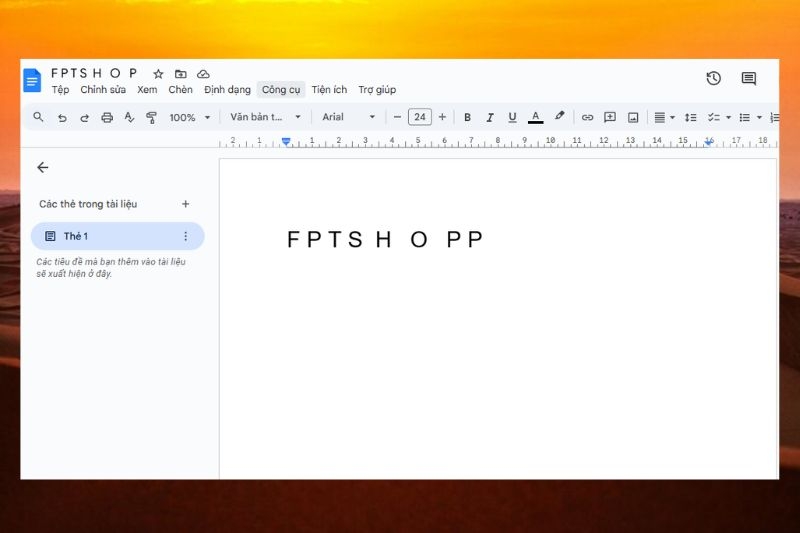Increase font size with plus button
Image resolution: width=800 pixels, height=533 pixels.
pyautogui.click(x=442, y=117)
